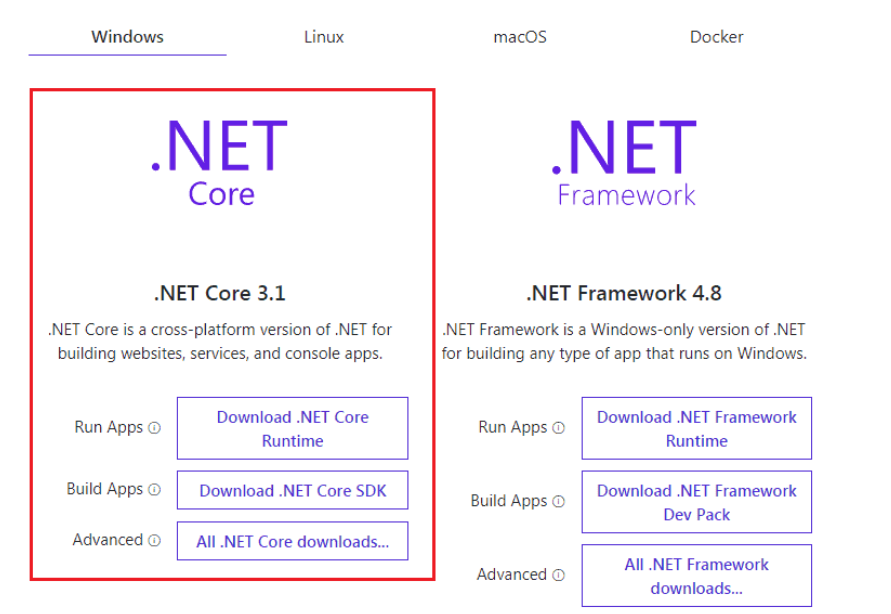Click the Advanced label under .NET Framework
This screenshot has height=614, width=891.
point(511,575)
